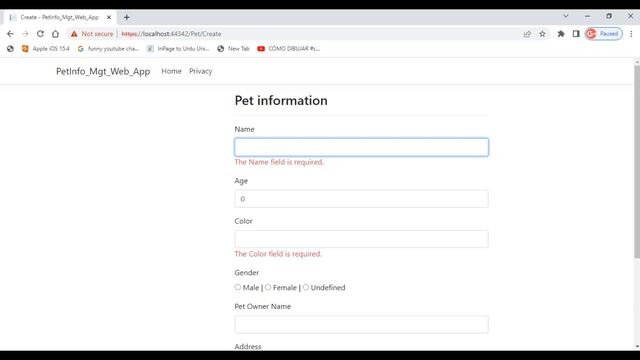Click the Color input field

pos(361,239)
